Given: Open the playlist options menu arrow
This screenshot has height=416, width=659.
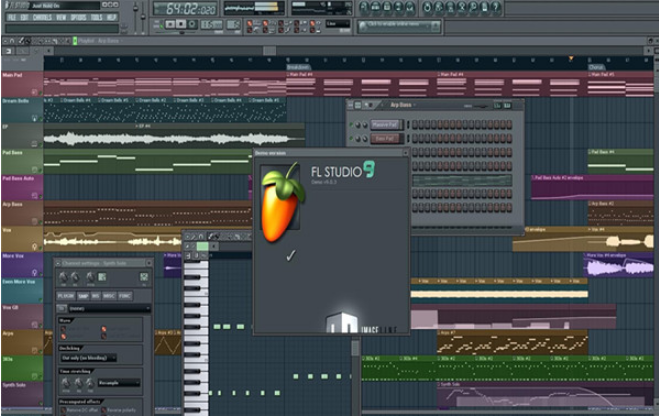Looking at the screenshot, I should [5, 41].
